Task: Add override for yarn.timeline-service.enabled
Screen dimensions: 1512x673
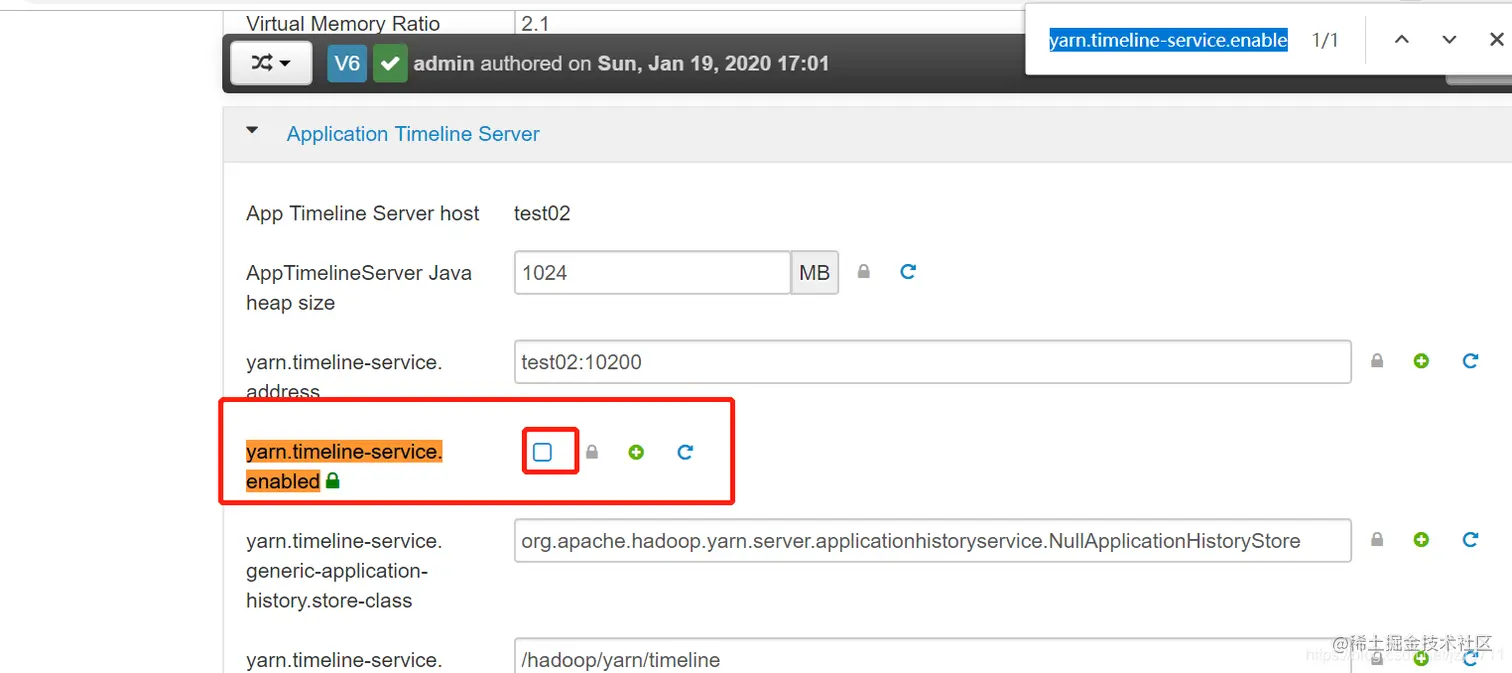Action: [636, 452]
